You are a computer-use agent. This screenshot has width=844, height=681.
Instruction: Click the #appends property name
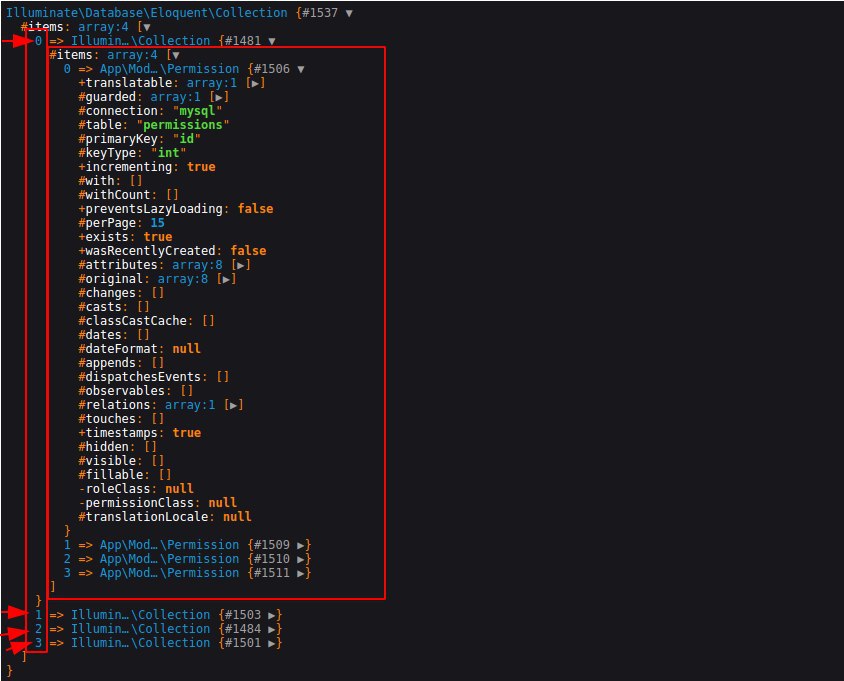tap(107, 363)
